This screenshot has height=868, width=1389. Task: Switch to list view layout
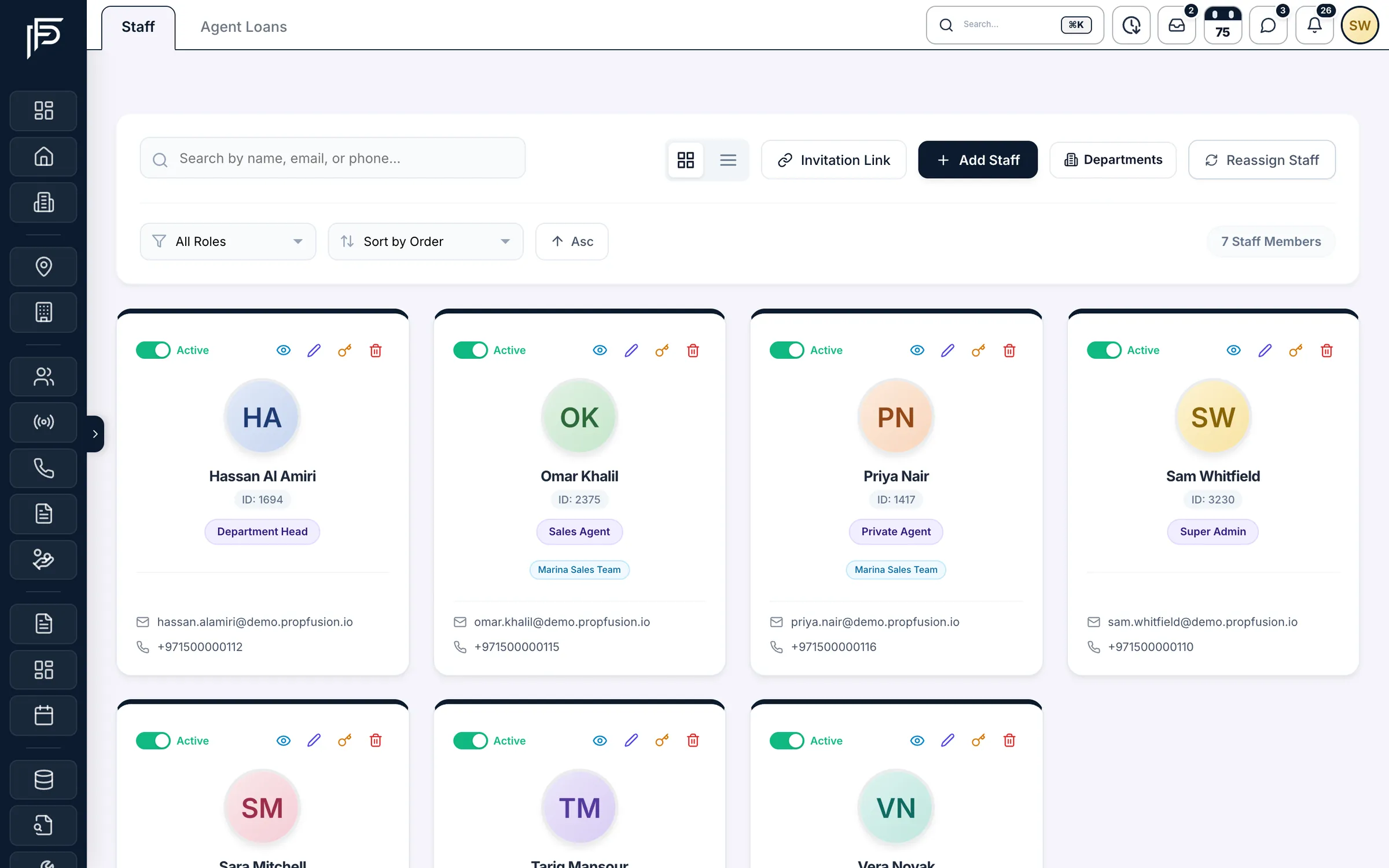tap(728, 160)
